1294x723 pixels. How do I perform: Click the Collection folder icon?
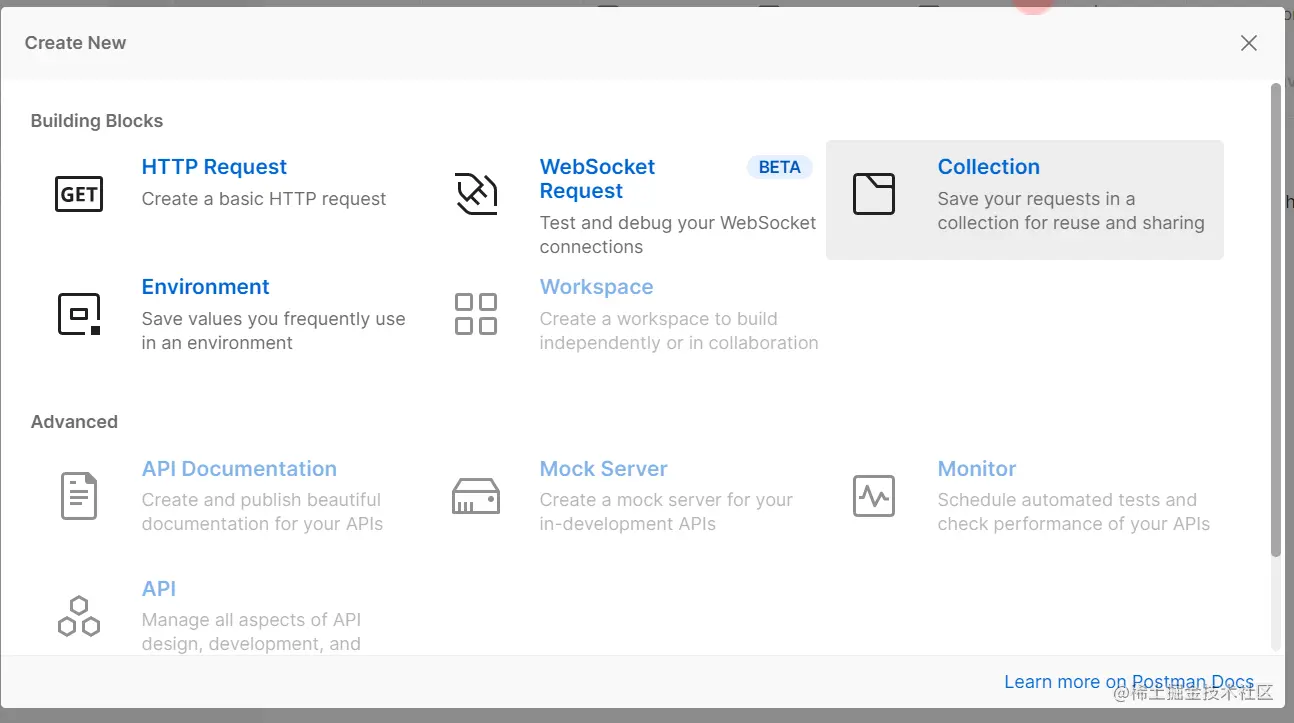click(x=873, y=193)
